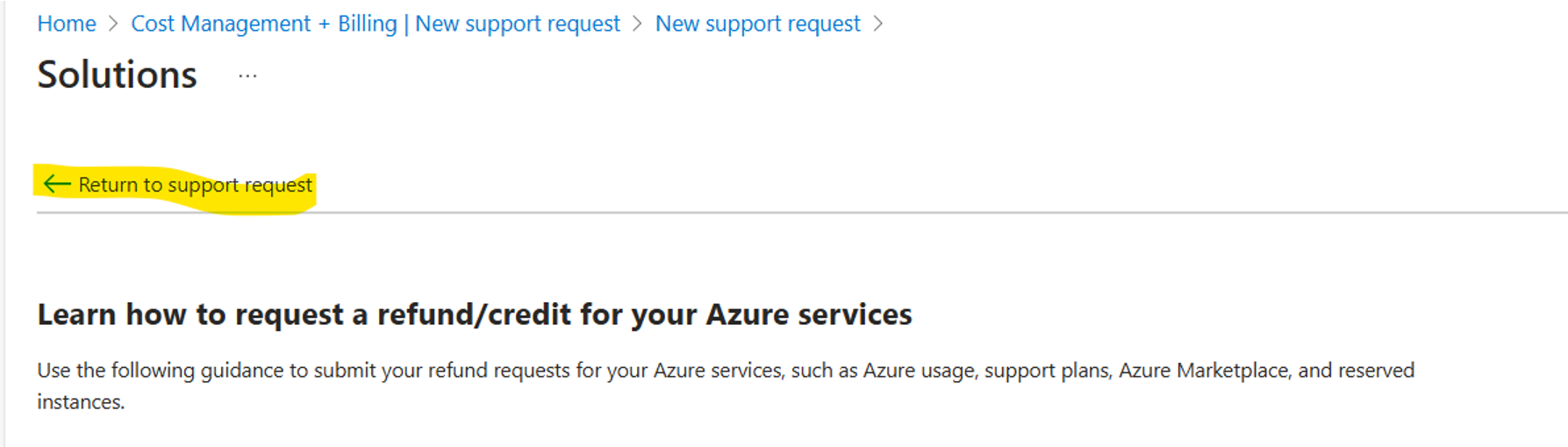The height and width of the screenshot is (447, 1568).
Task: Click chevron after Cost Management + Billing breadcrumb
Action: 638,24
